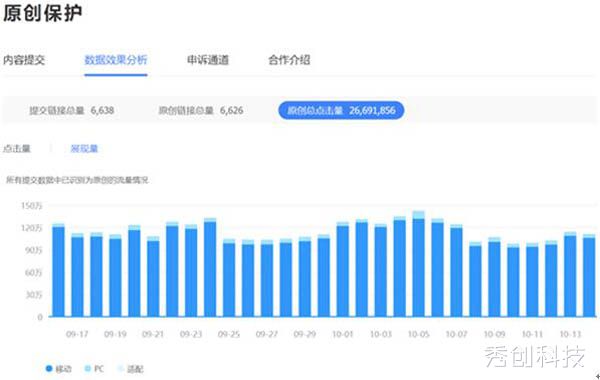Screen dimensions: 600x380
Task: Select the bar for 10-09
Action: click(x=494, y=277)
